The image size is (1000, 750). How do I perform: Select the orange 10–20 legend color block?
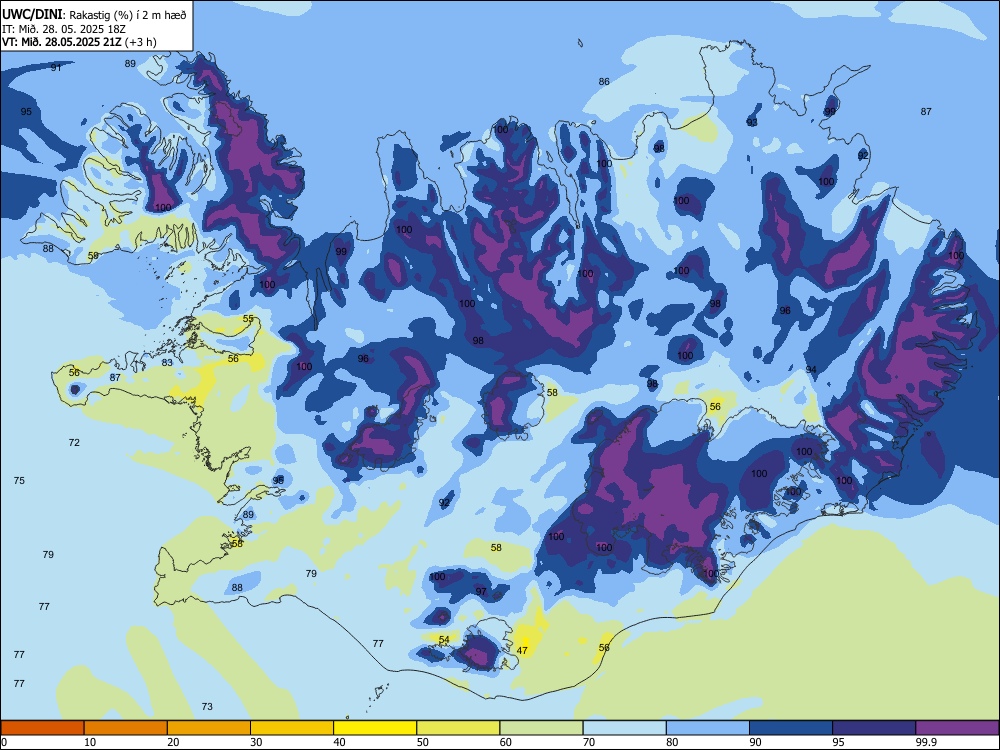126,728
